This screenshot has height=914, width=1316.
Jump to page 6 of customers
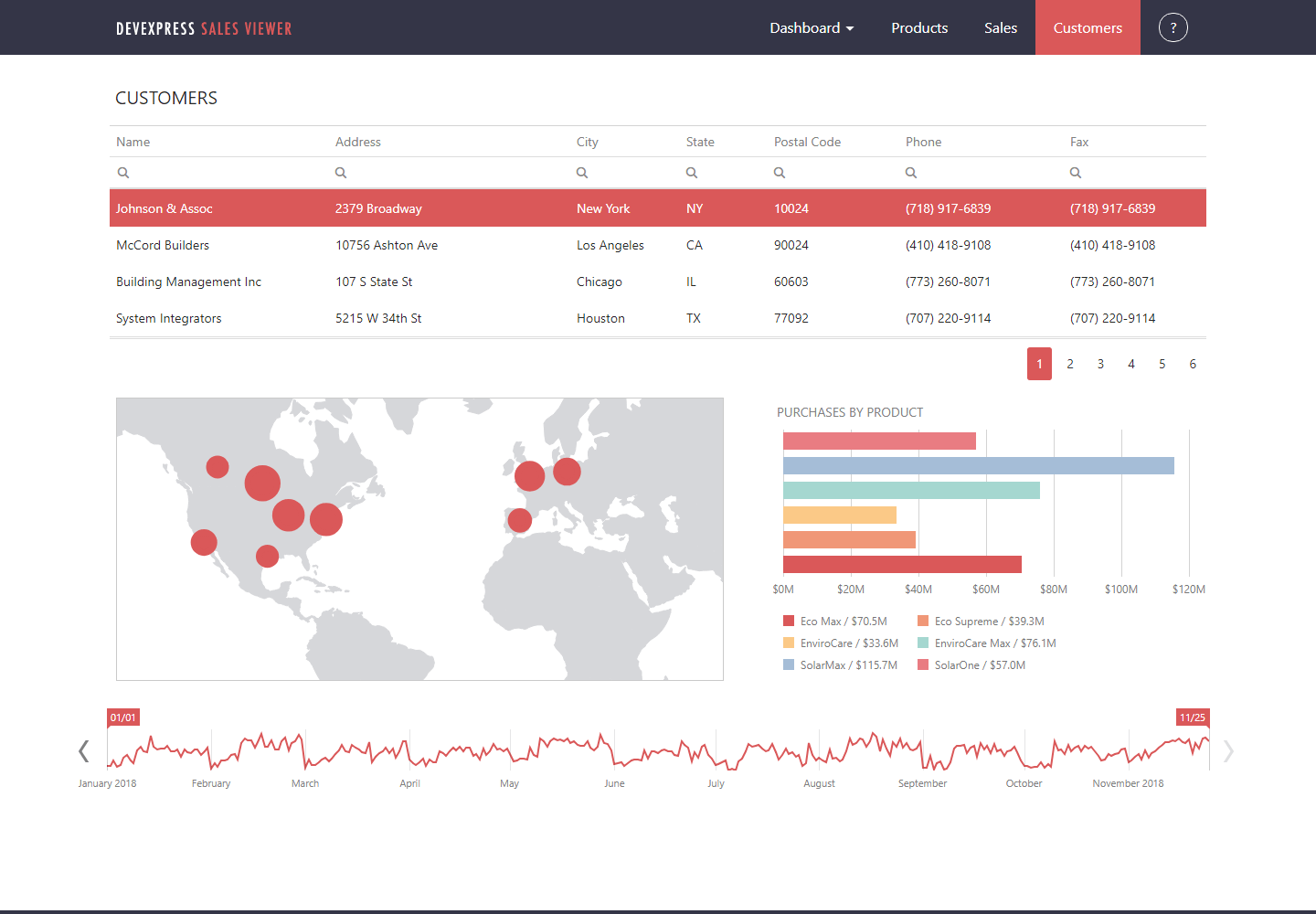[1193, 364]
